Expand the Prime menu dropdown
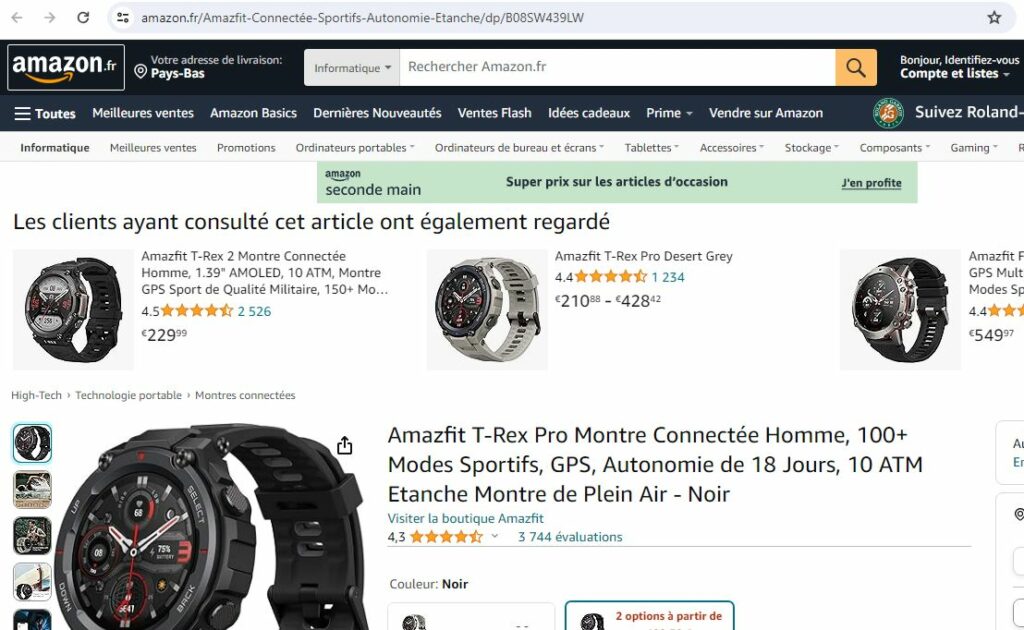The width and height of the screenshot is (1024, 630). pos(669,113)
